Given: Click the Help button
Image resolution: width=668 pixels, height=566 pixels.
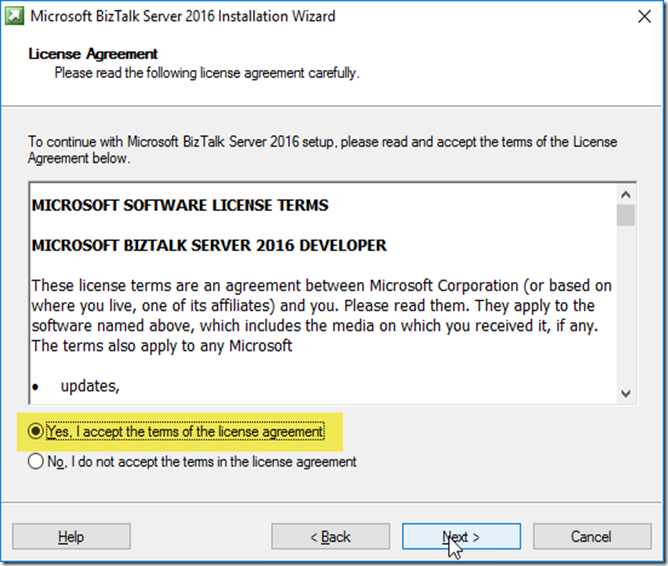Looking at the screenshot, I should (71, 537).
